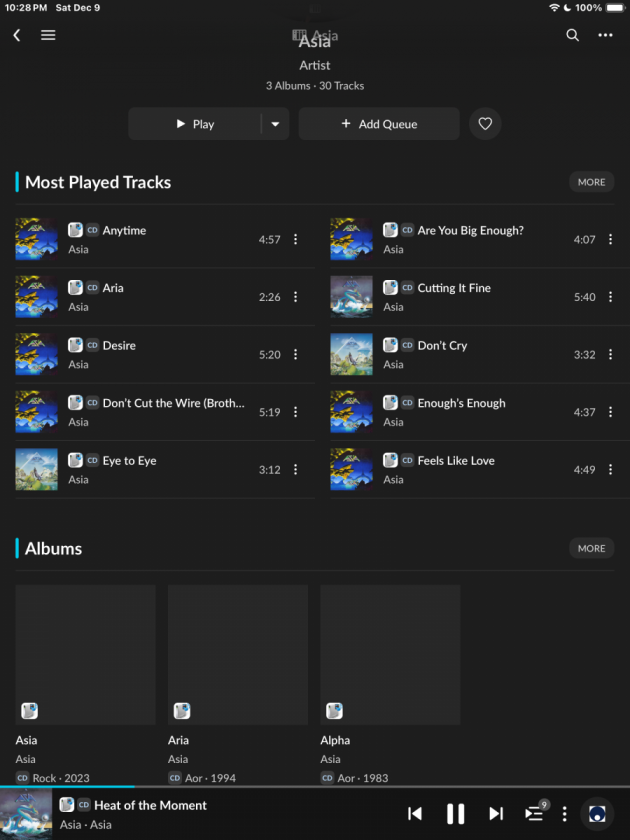Open the top-right three-dot options

605,35
